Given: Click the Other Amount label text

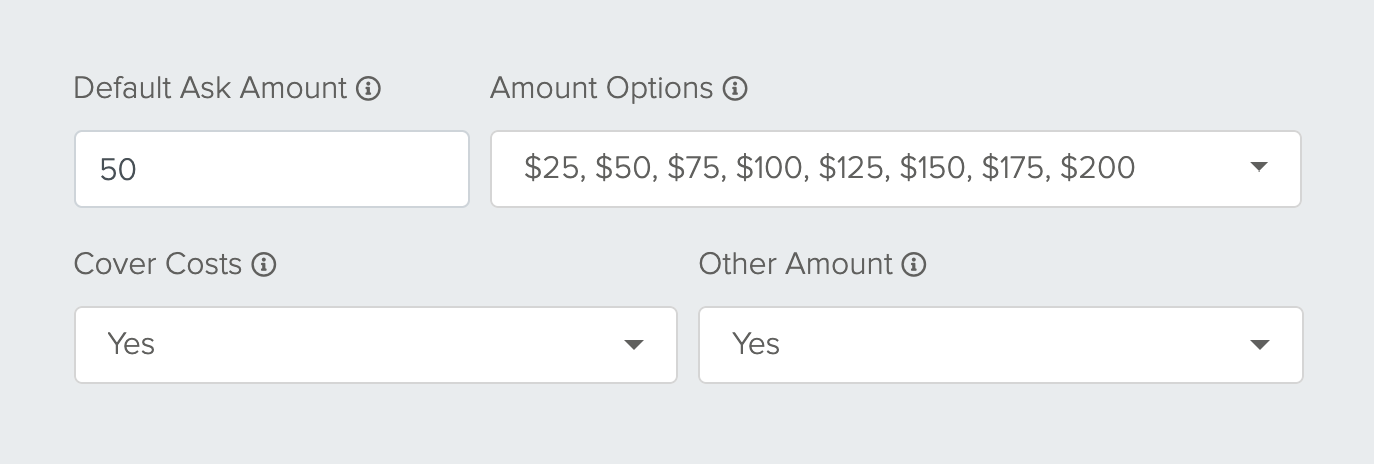Looking at the screenshot, I should (796, 264).
